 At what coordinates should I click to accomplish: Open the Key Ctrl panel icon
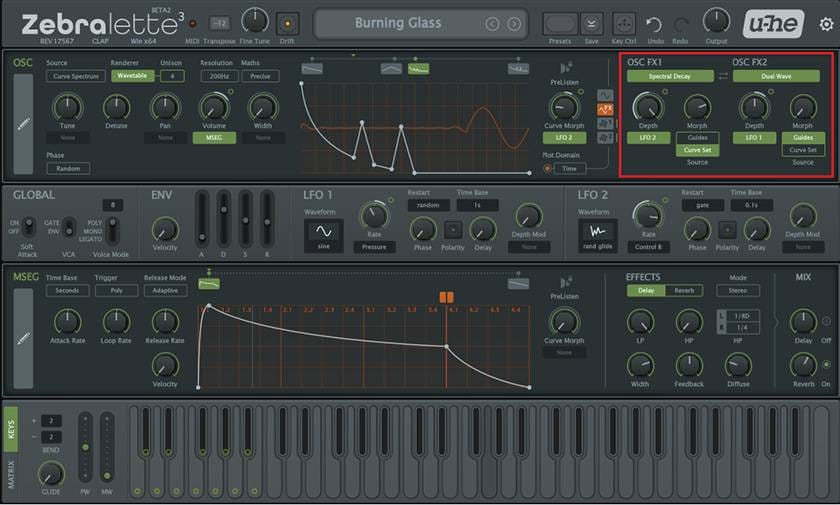coord(624,24)
